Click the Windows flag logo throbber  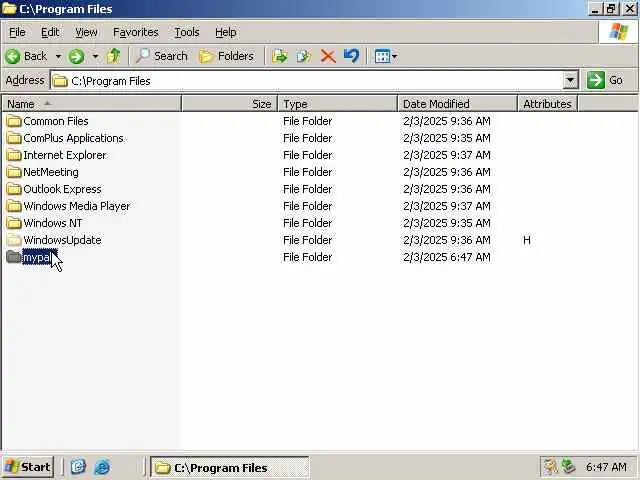coord(618,32)
